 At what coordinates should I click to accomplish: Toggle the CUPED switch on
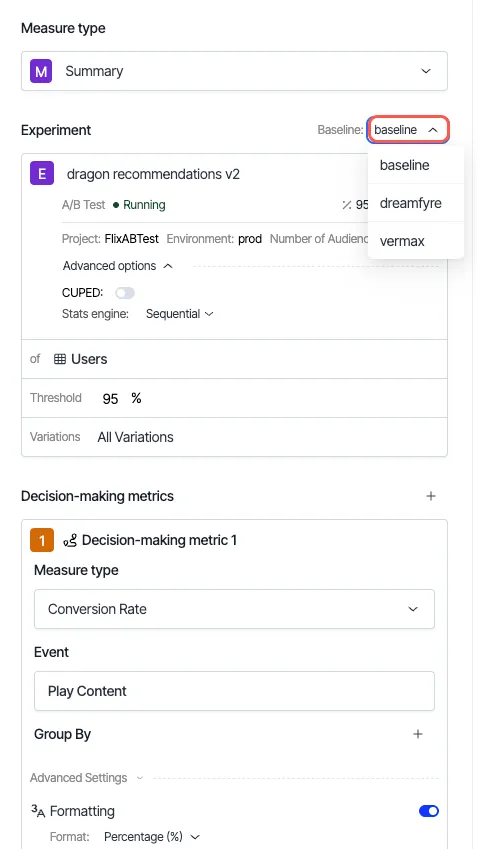pyautogui.click(x=125, y=293)
